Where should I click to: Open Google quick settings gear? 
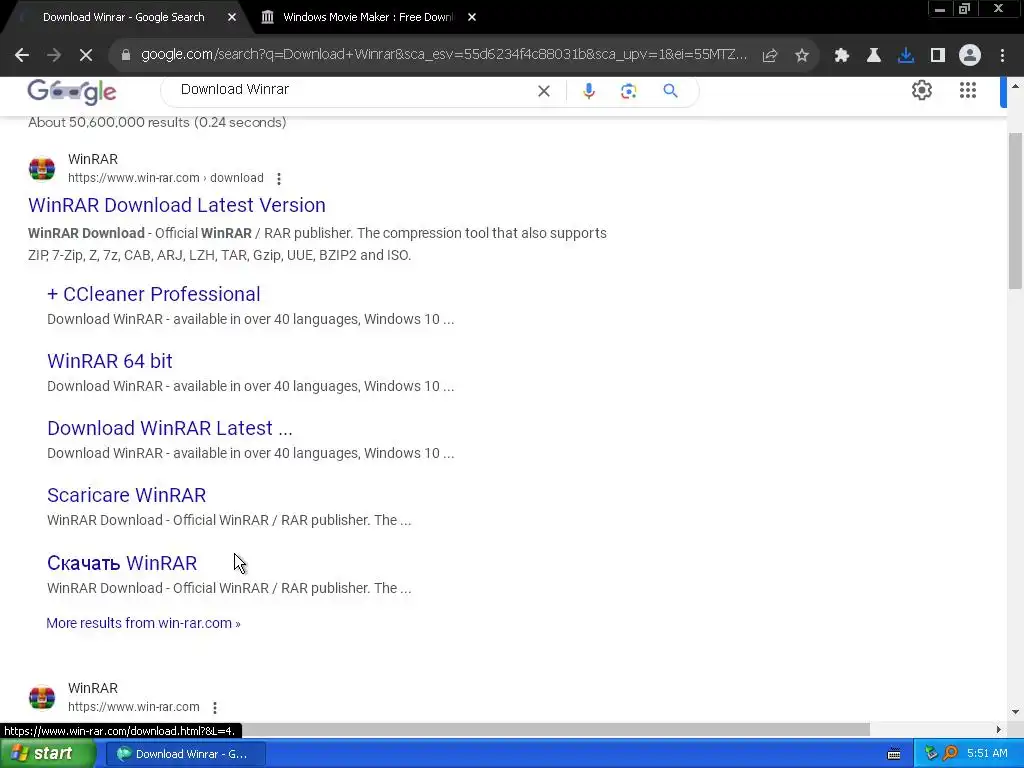(921, 90)
